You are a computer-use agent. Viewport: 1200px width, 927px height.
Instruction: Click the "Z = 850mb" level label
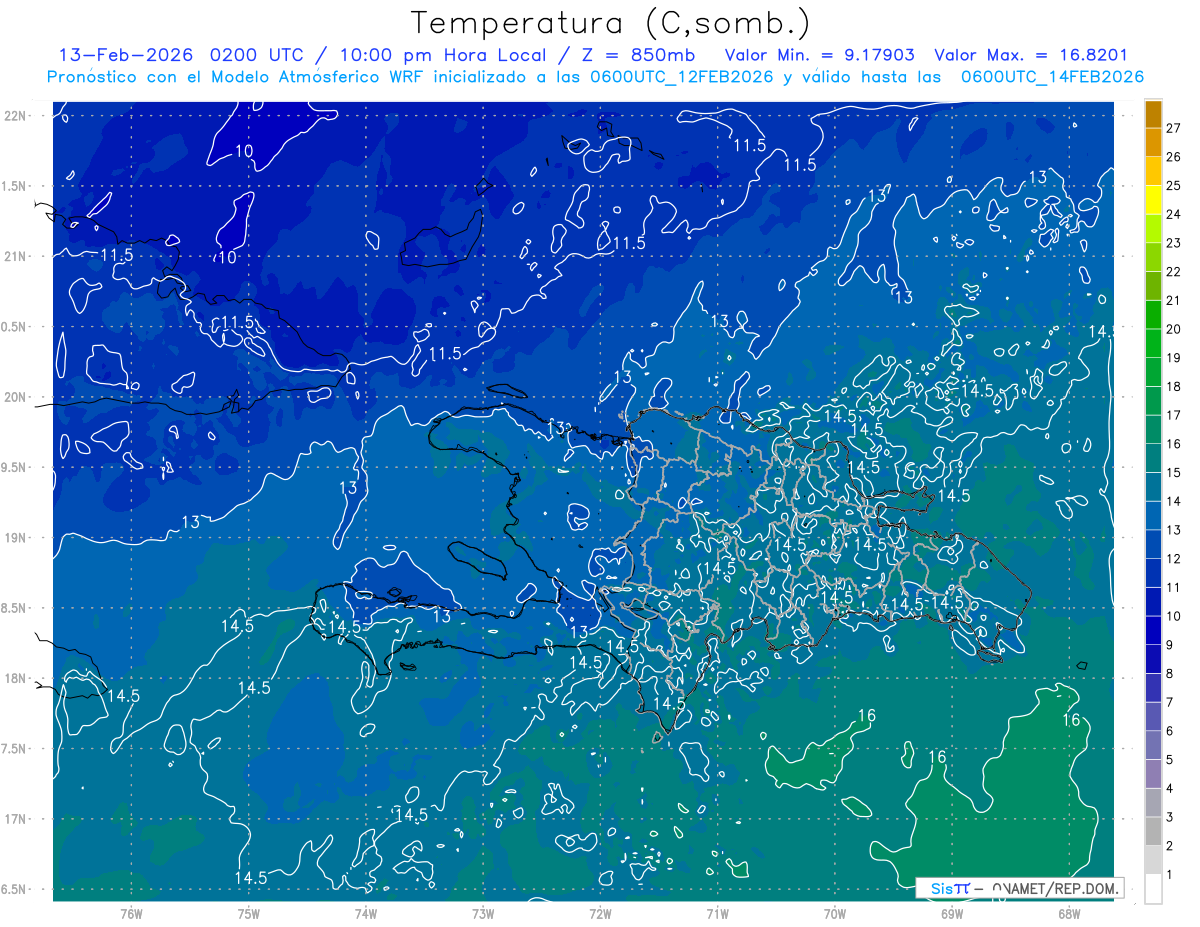[x=637, y=55]
